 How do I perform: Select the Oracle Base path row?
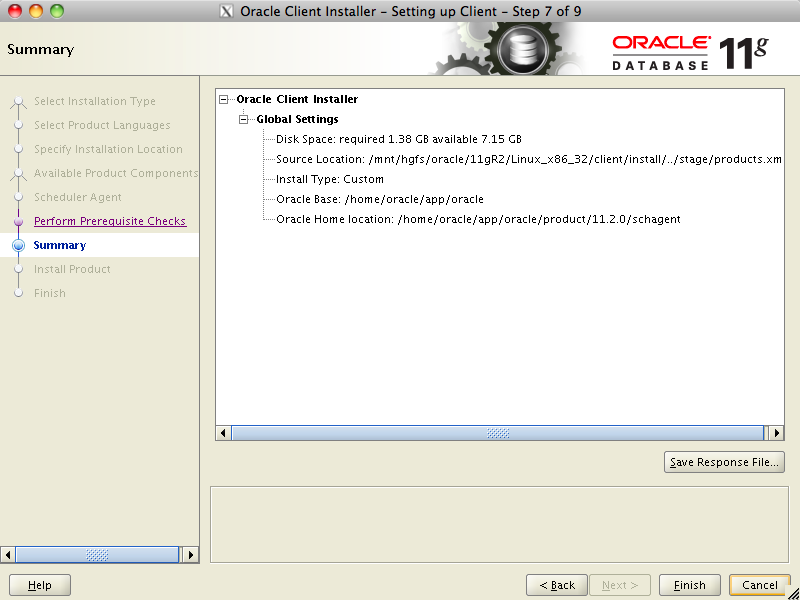(x=380, y=199)
